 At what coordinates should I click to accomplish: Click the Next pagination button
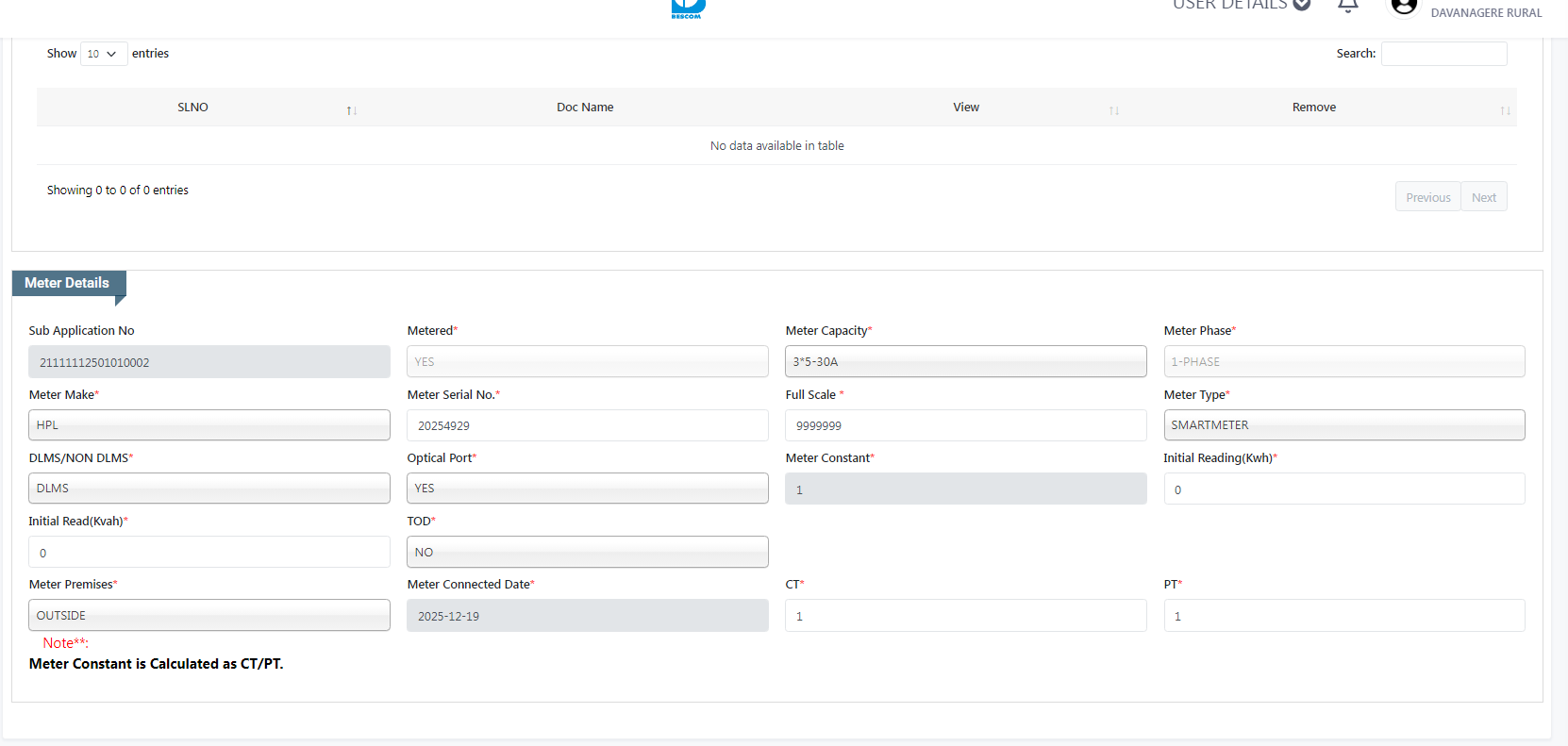point(1483,197)
